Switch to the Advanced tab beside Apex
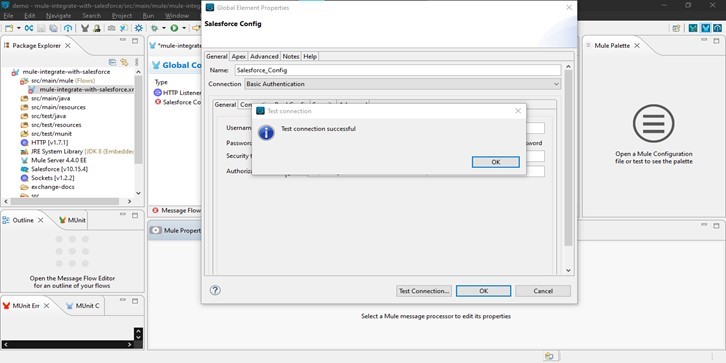Image resolution: width=726 pixels, height=363 pixels. click(x=264, y=56)
